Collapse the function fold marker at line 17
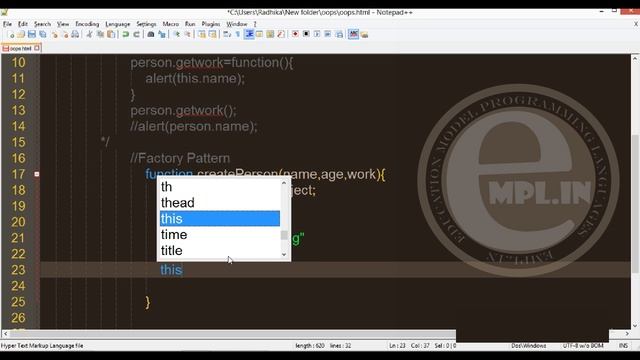 [x=37, y=174]
